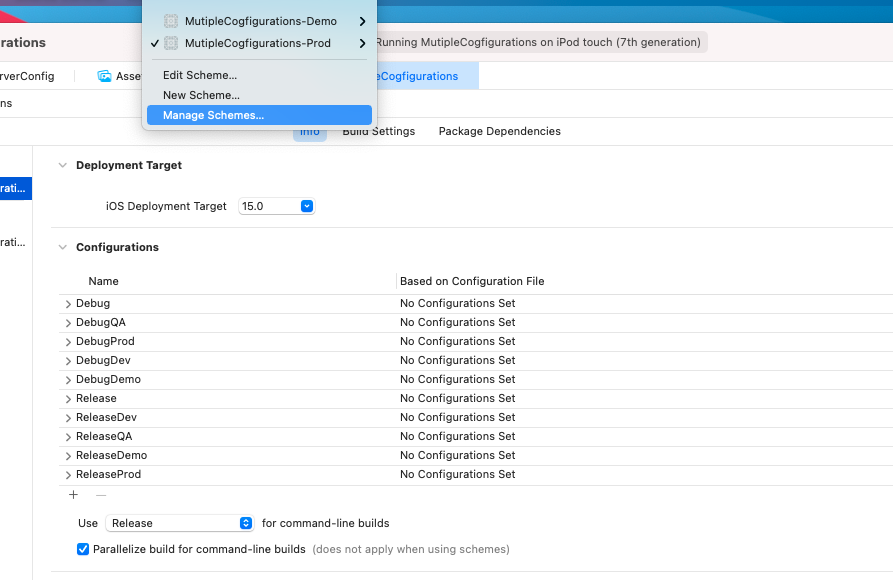
Task: Open the command-line builds configuration dropdown
Action: (x=179, y=523)
